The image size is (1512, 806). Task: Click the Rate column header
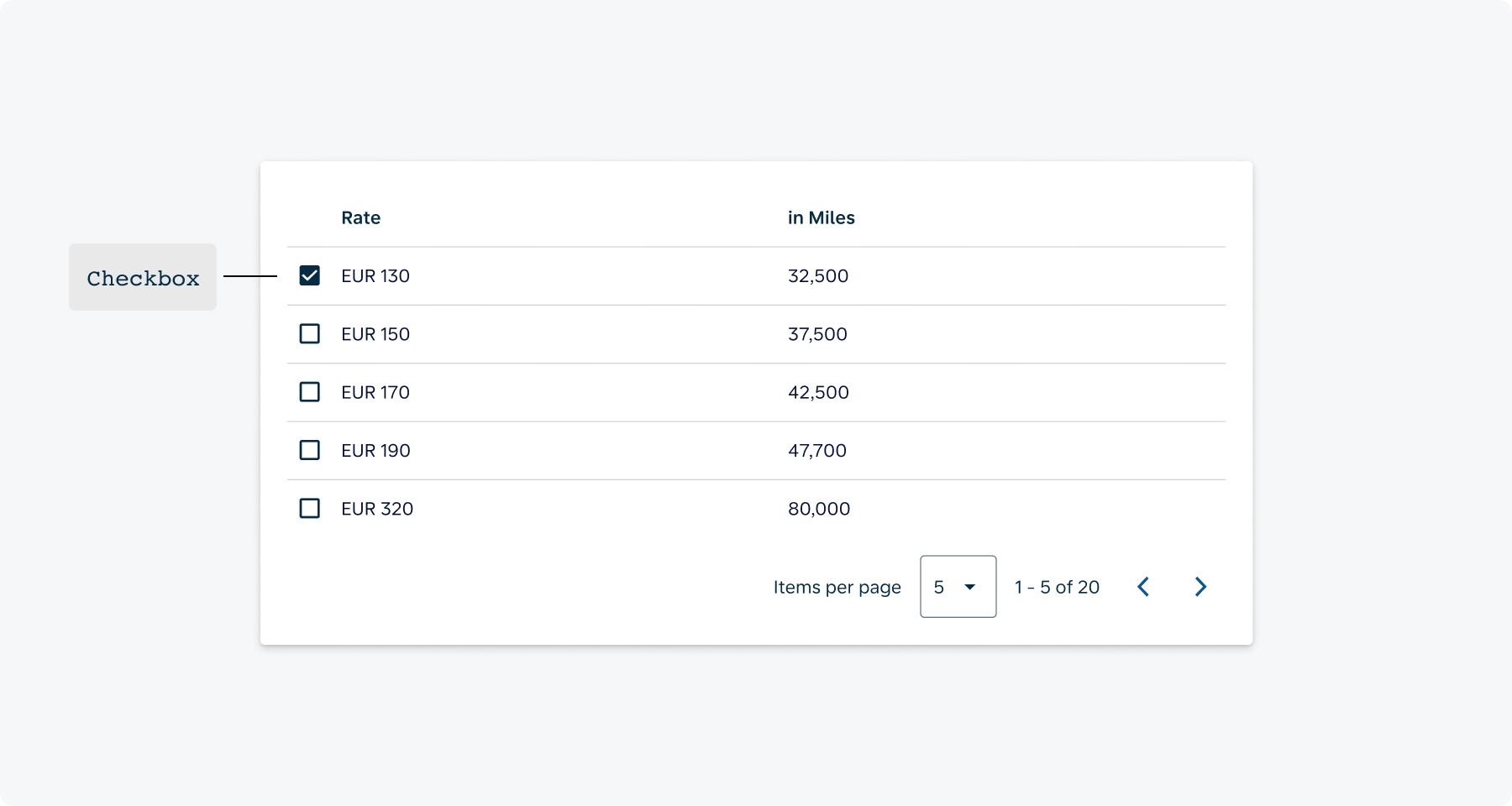(x=360, y=217)
